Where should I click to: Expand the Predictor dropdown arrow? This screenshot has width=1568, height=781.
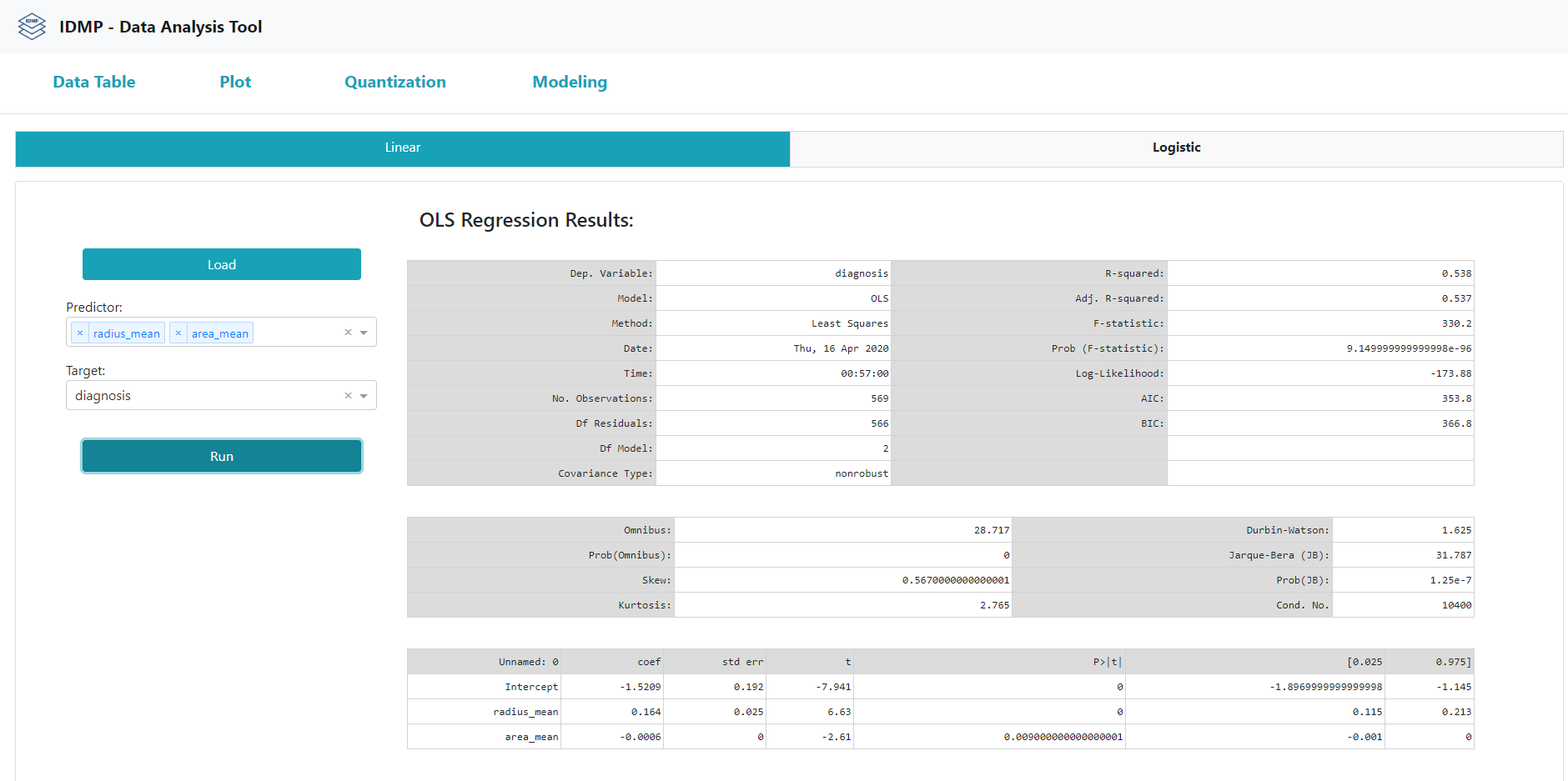click(364, 332)
